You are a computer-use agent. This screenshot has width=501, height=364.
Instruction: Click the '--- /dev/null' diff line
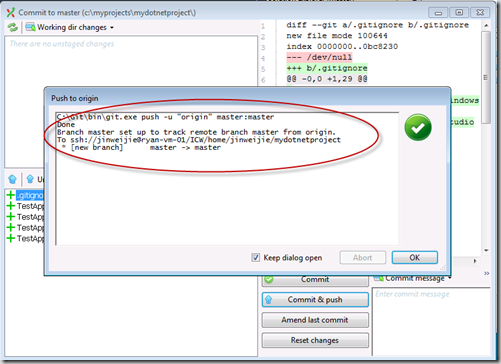[319, 57]
